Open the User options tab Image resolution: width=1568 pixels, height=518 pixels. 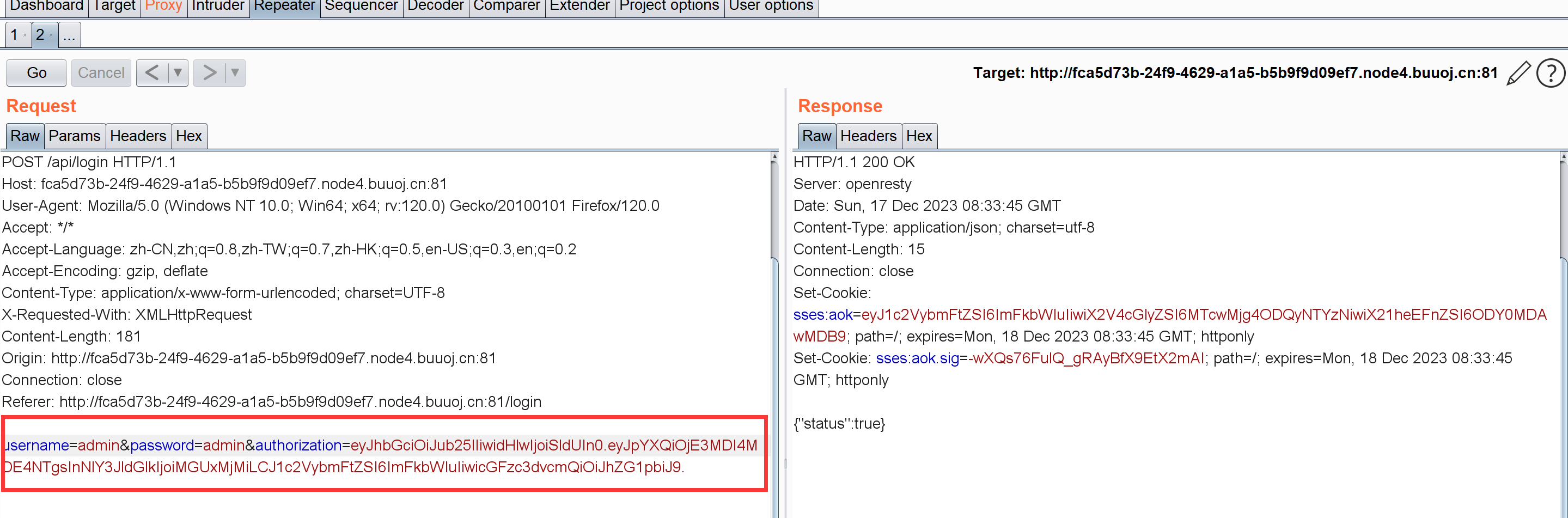[x=771, y=6]
